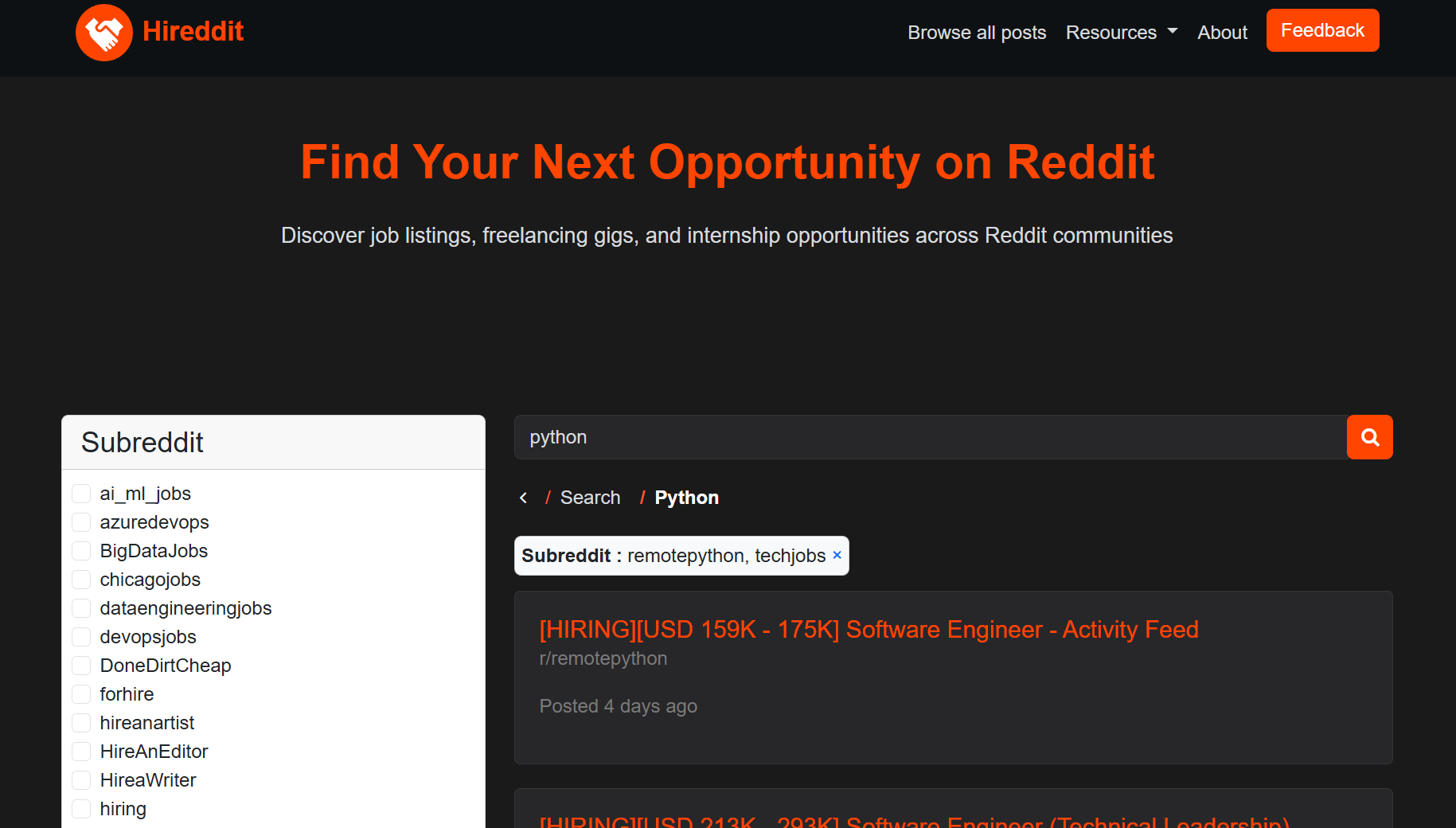Open the Resources dropdown menu
The image size is (1456, 828).
pos(1121,33)
